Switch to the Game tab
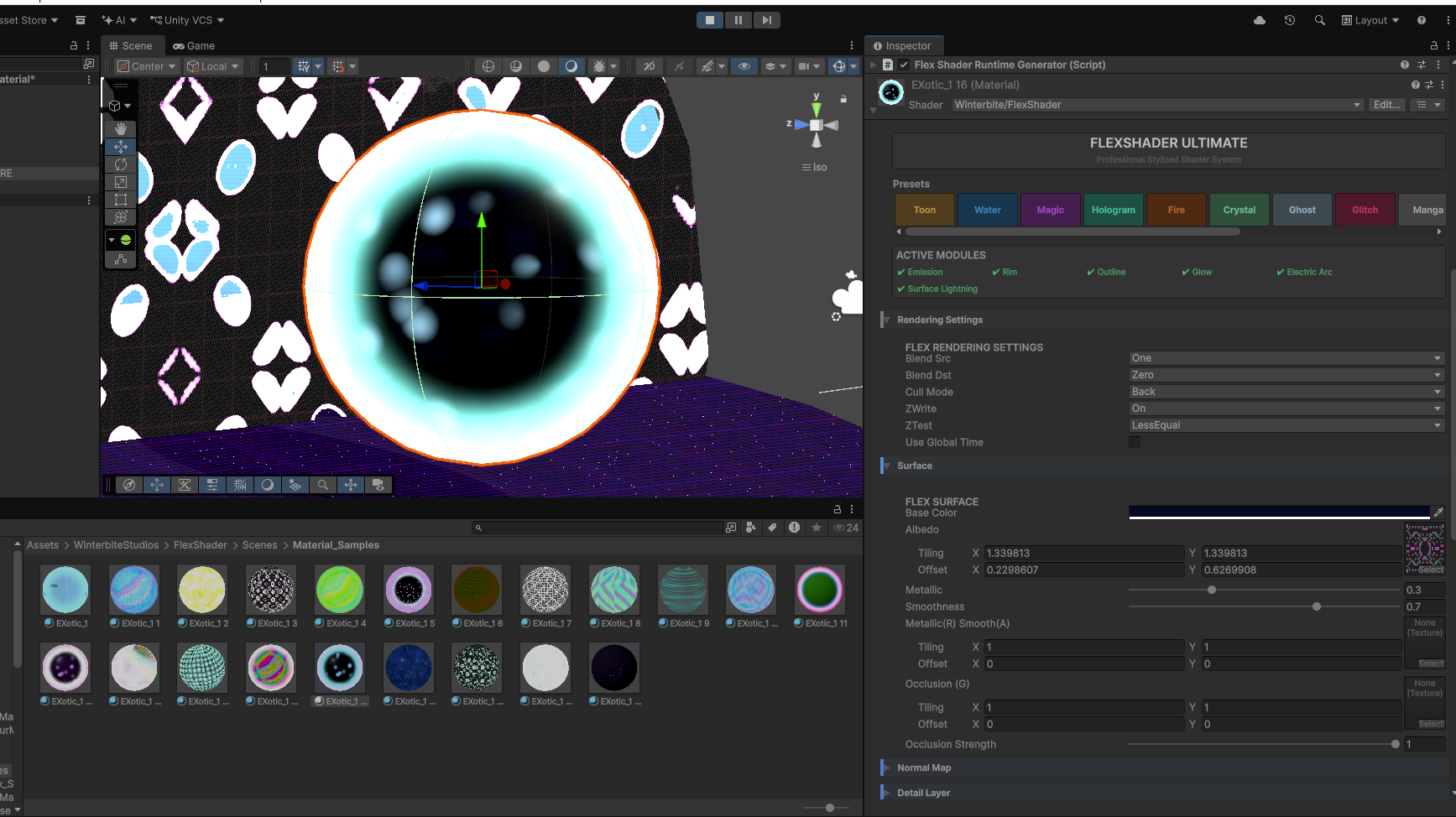 click(x=194, y=46)
